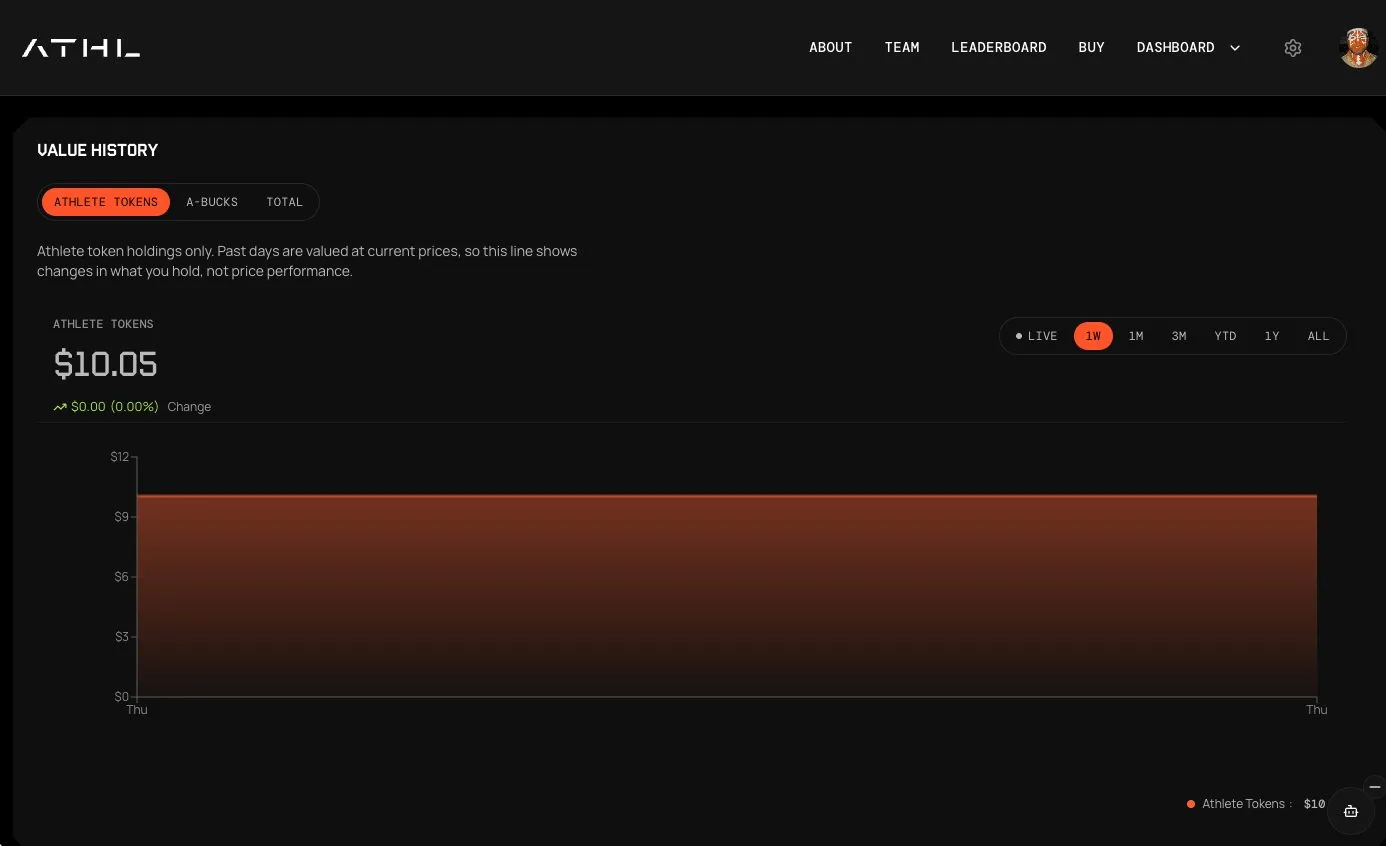Viewport: 1386px width, 846px height.
Task: Switch to the A-Bucks tab
Action: tap(212, 202)
